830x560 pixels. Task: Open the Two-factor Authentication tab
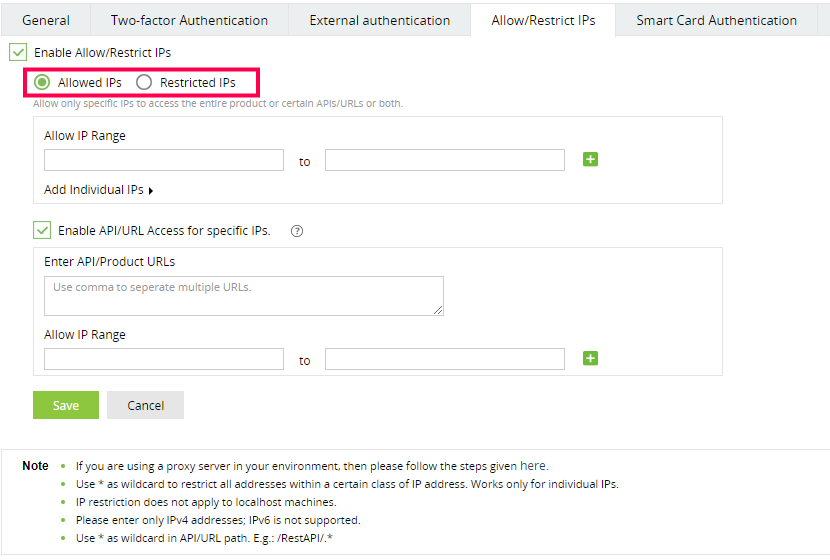[189, 20]
